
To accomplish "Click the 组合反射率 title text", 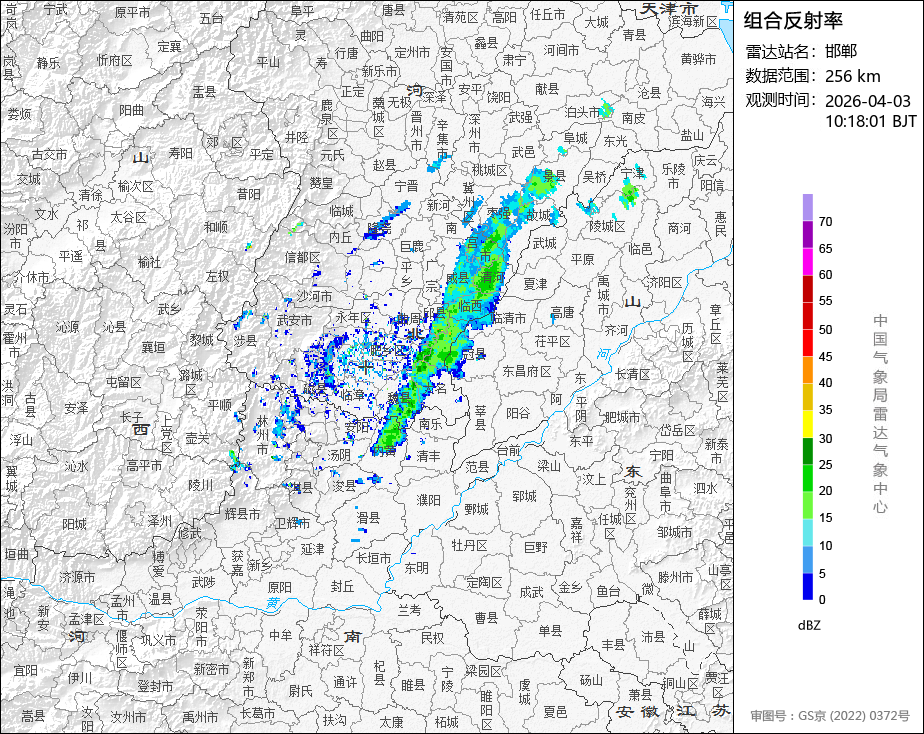I will click(x=793, y=21).
